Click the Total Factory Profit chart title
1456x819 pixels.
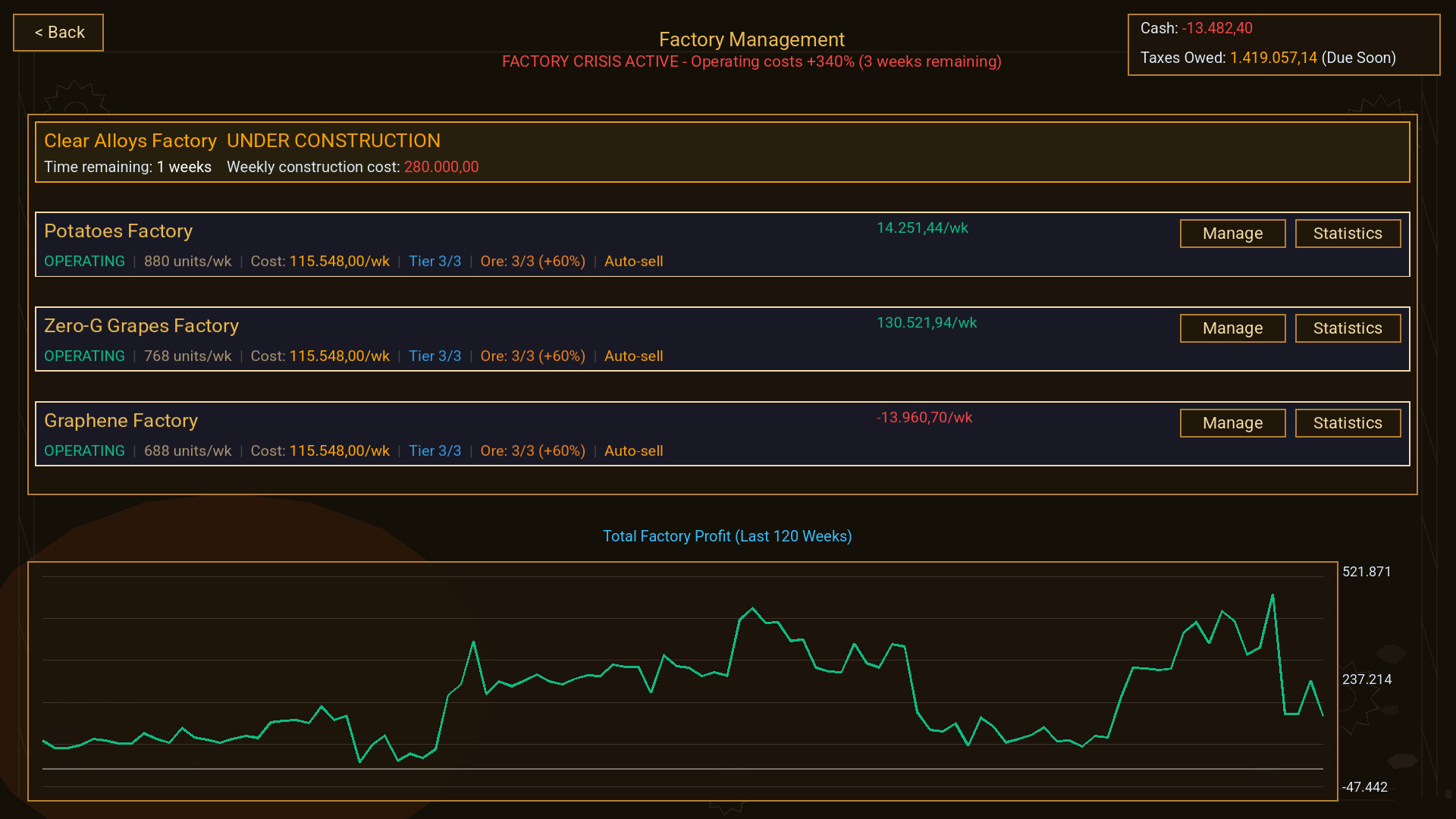726,536
